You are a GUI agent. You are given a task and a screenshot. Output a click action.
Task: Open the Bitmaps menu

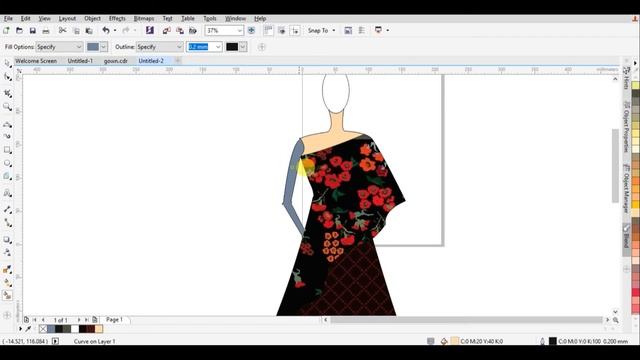144,19
